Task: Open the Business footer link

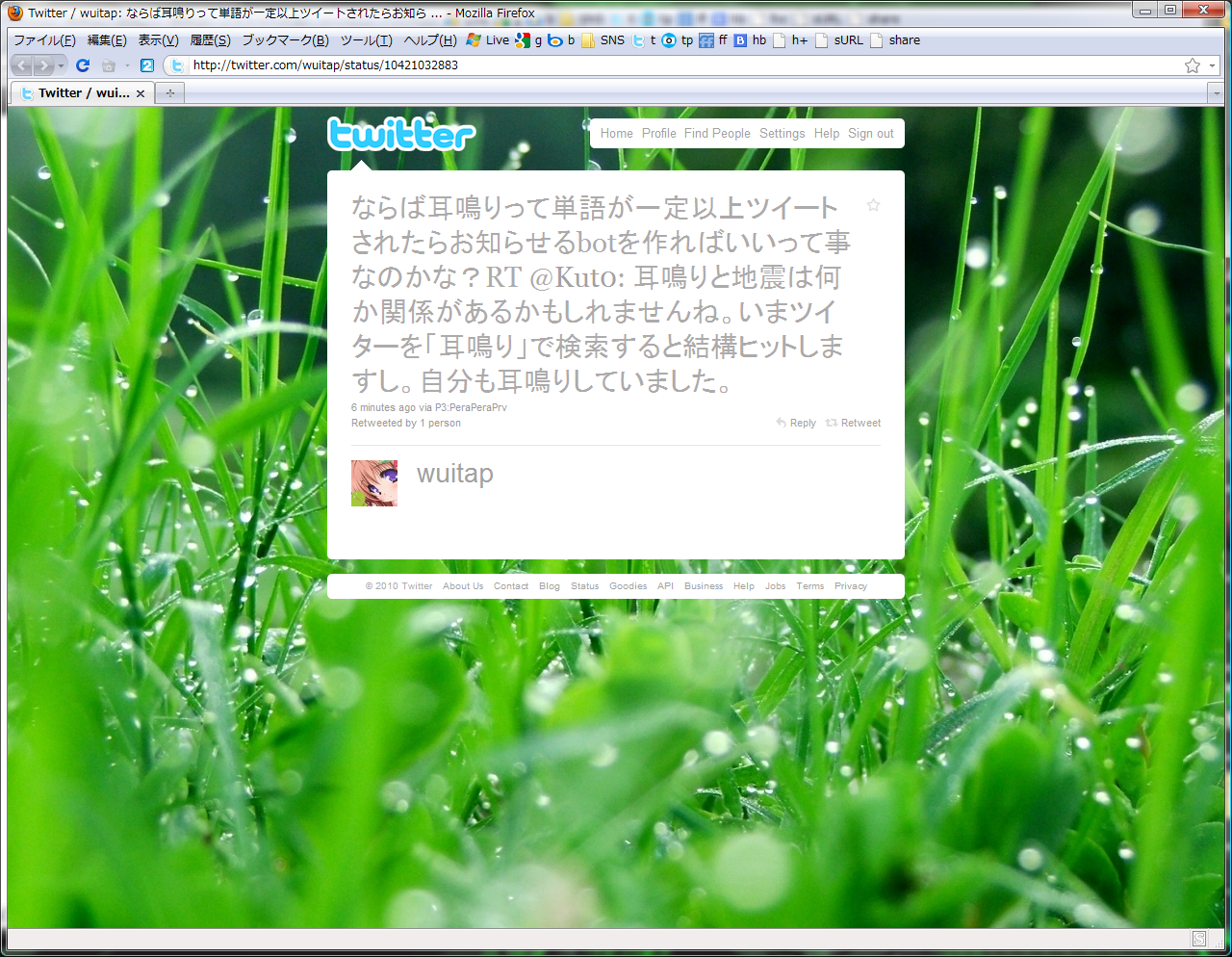Action: pos(704,586)
